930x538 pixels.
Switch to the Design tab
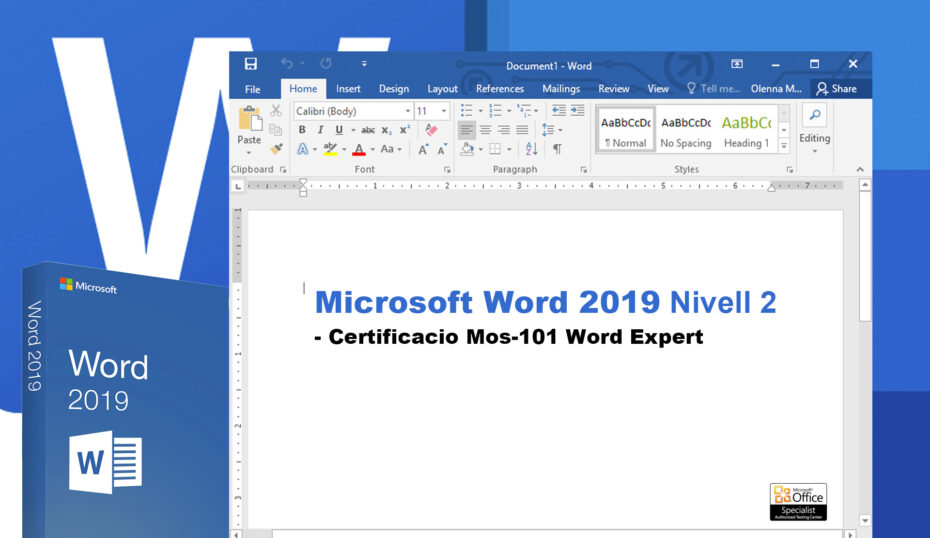394,89
